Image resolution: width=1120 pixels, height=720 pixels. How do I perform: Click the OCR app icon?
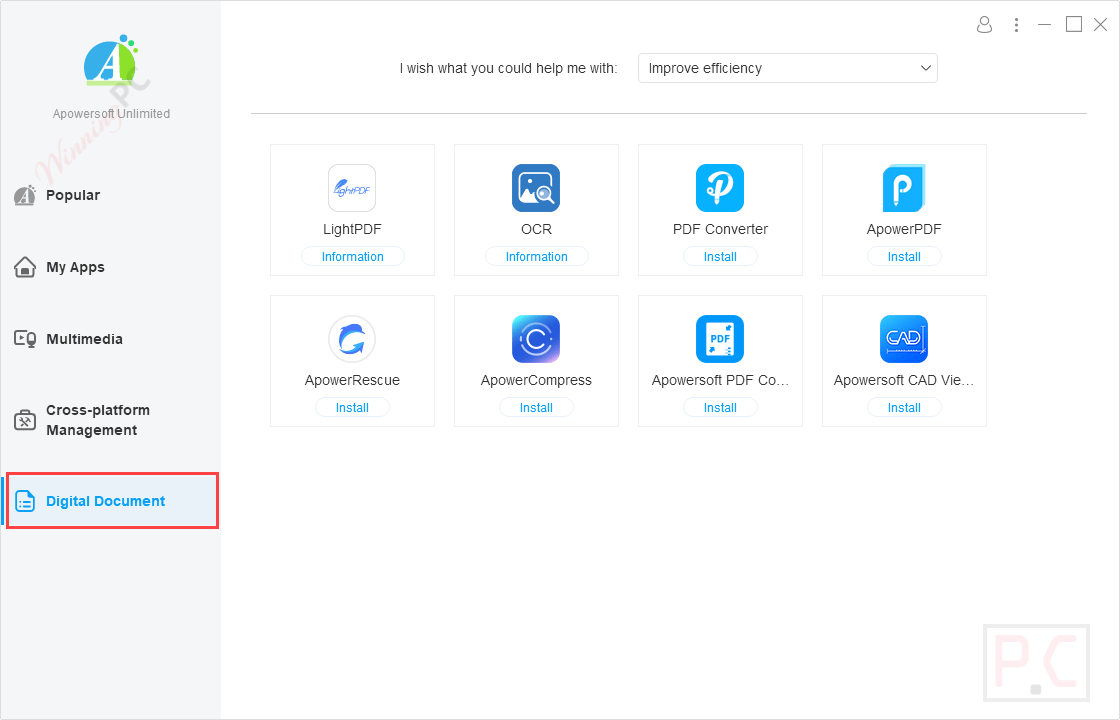click(x=536, y=188)
